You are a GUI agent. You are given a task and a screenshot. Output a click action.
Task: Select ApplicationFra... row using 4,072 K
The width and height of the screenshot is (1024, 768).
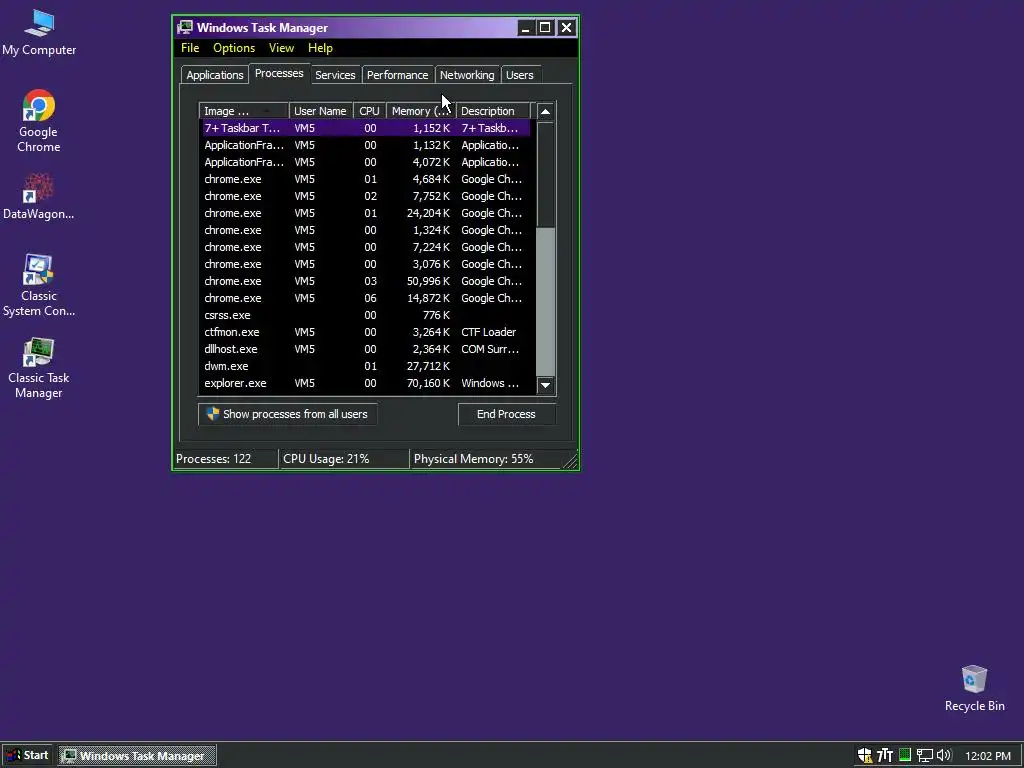pos(366,162)
